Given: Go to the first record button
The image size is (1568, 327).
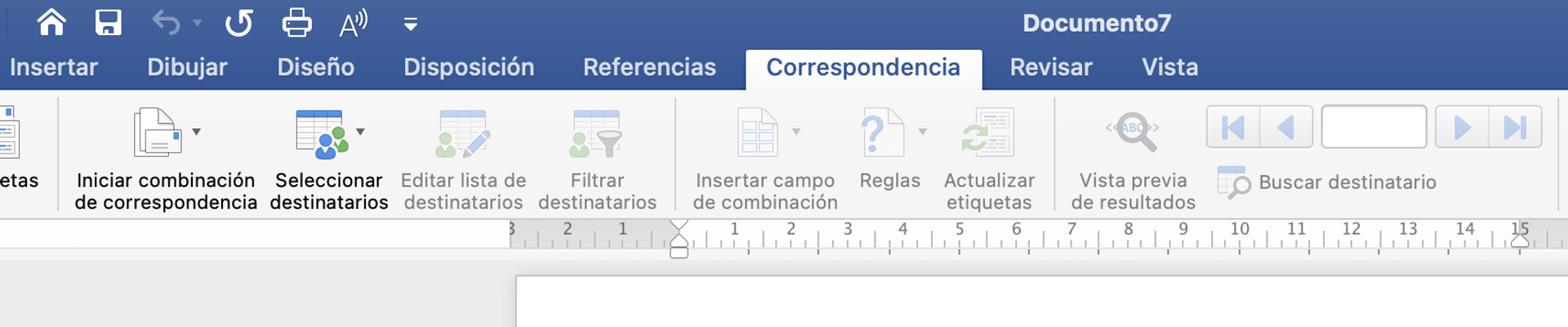Looking at the screenshot, I should (1233, 127).
